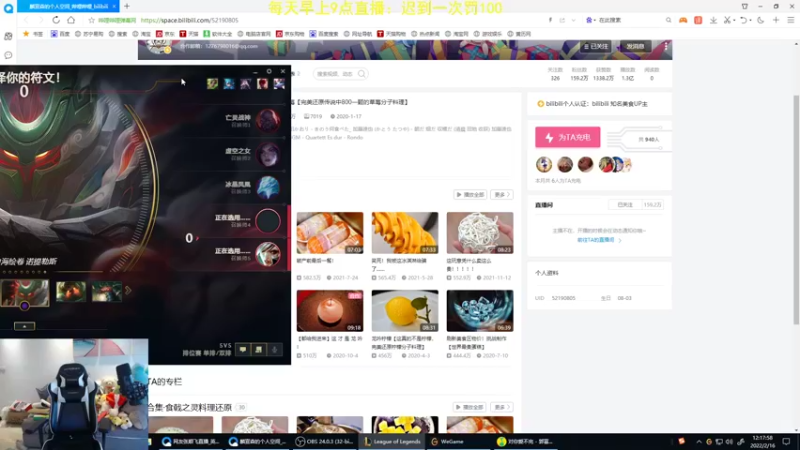800x450 pixels.
Task: Open the browser skin shirt icon in title bar
Action: [744, 6]
